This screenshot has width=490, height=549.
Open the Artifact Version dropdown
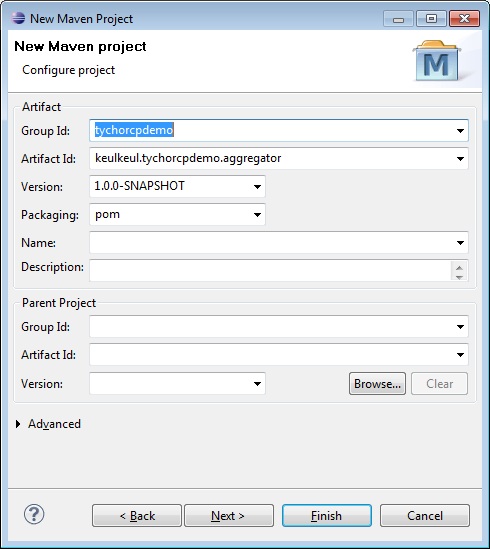coord(257,187)
